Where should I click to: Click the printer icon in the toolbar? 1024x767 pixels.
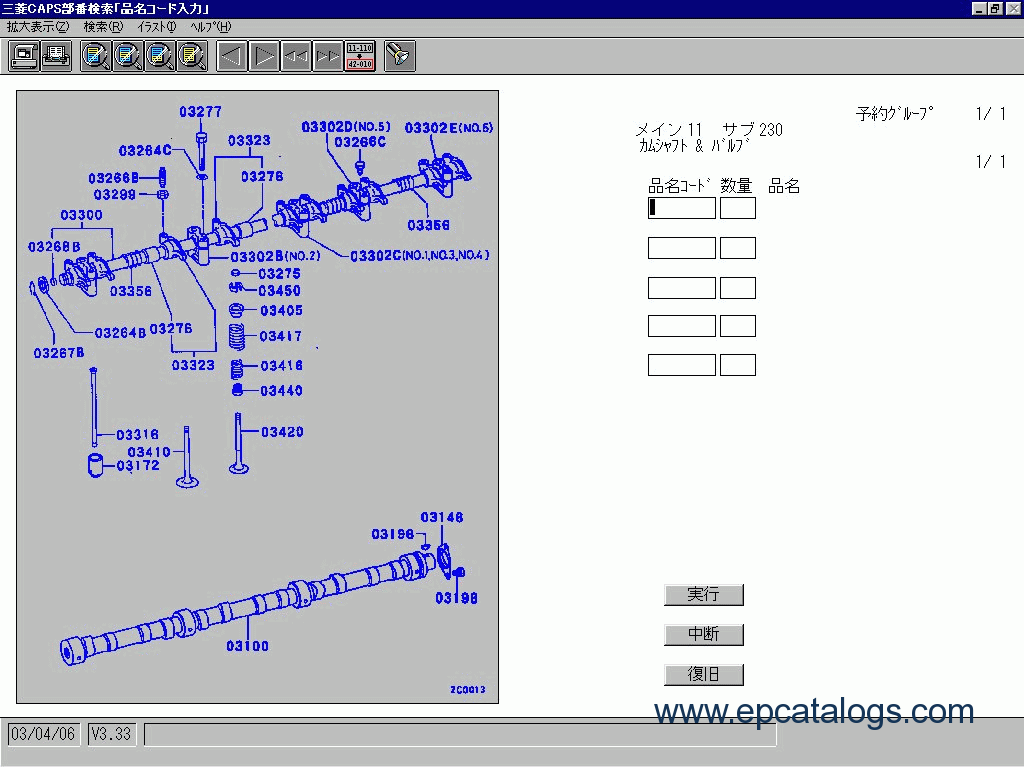pyautogui.click(x=56, y=56)
